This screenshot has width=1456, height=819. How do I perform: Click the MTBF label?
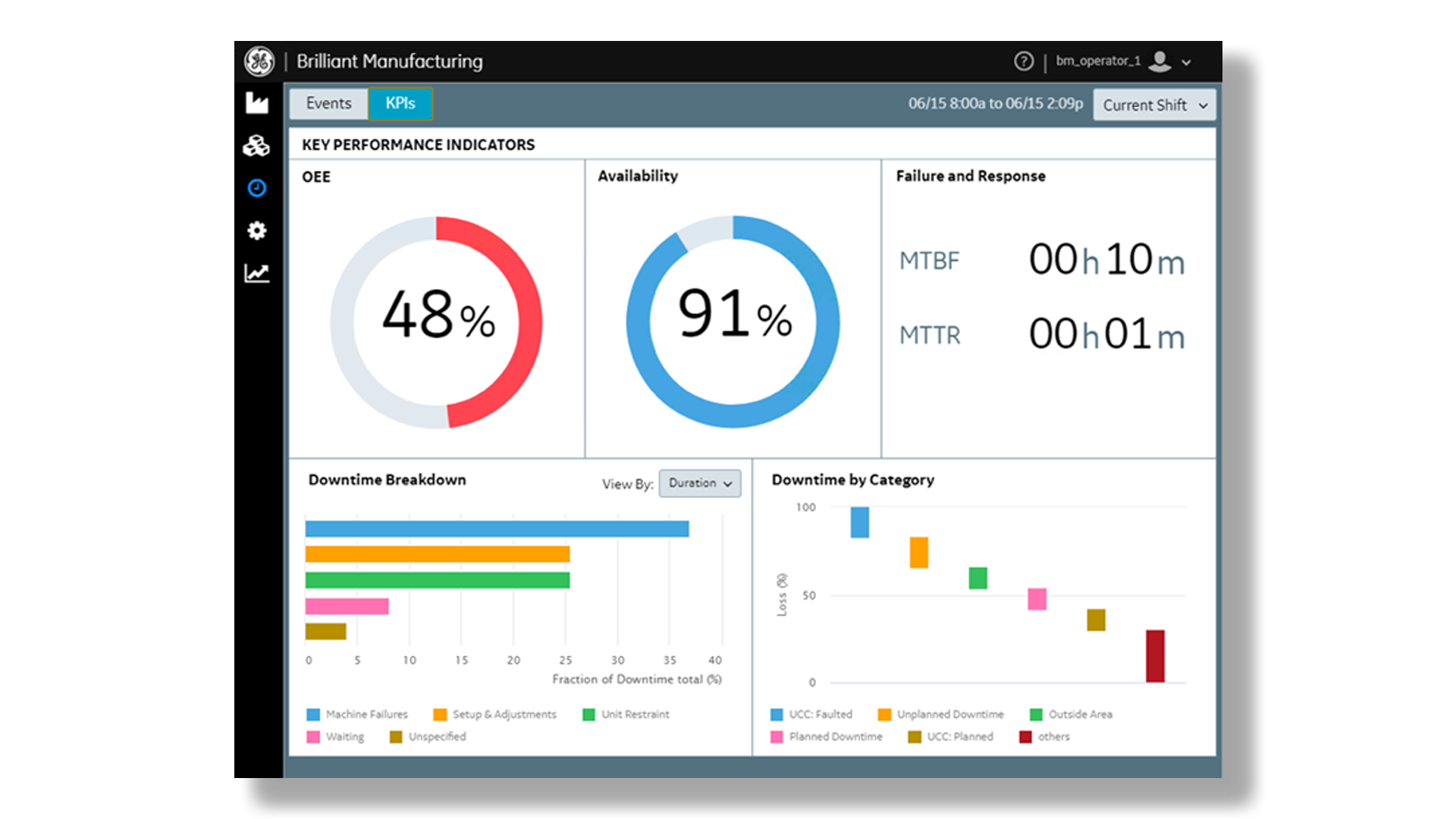929,261
